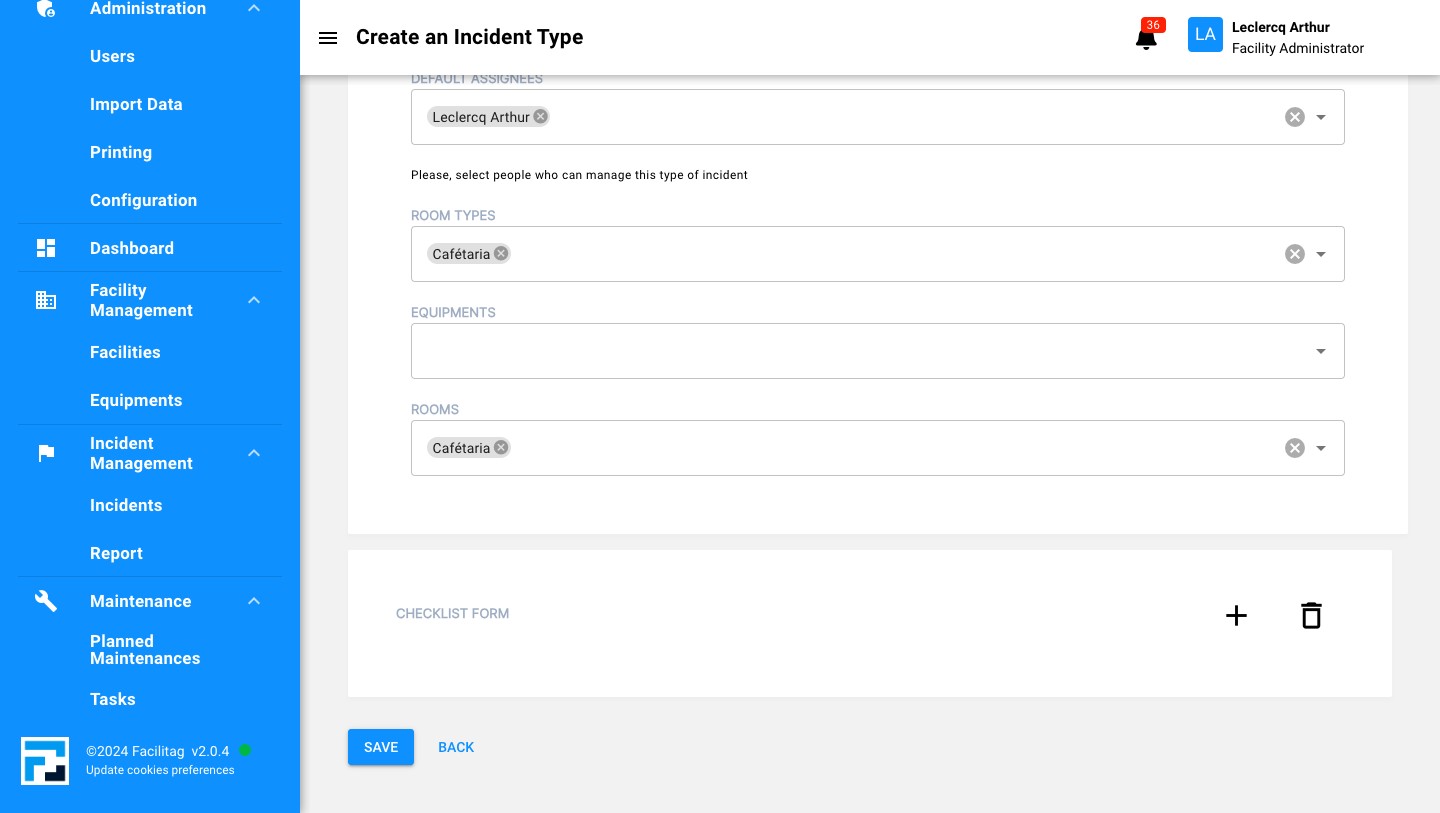The width and height of the screenshot is (1440, 813).
Task: Click the Incident Management flag icon
Action: click(46, 453)
